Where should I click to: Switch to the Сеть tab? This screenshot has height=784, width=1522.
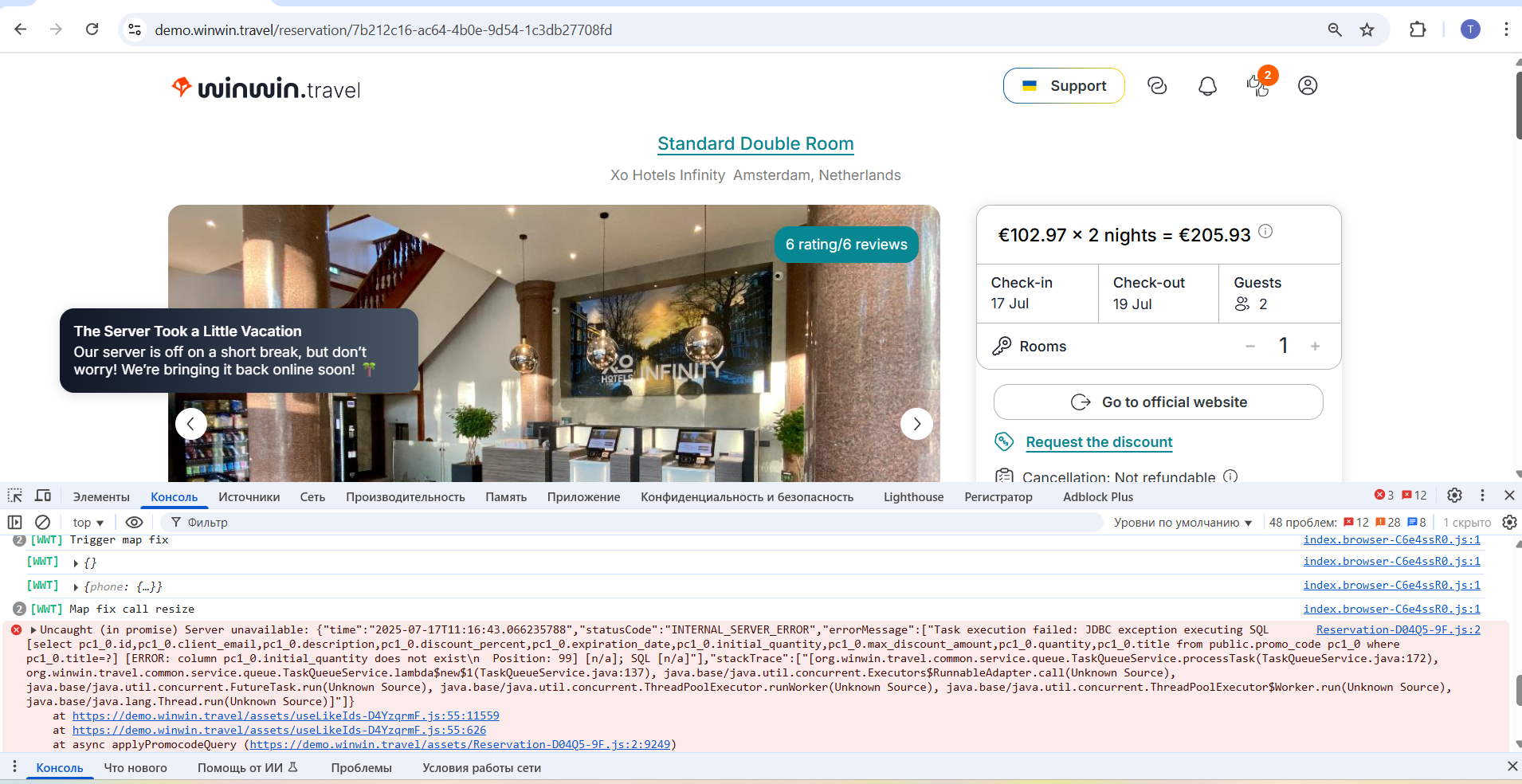(x=312, y=496)
